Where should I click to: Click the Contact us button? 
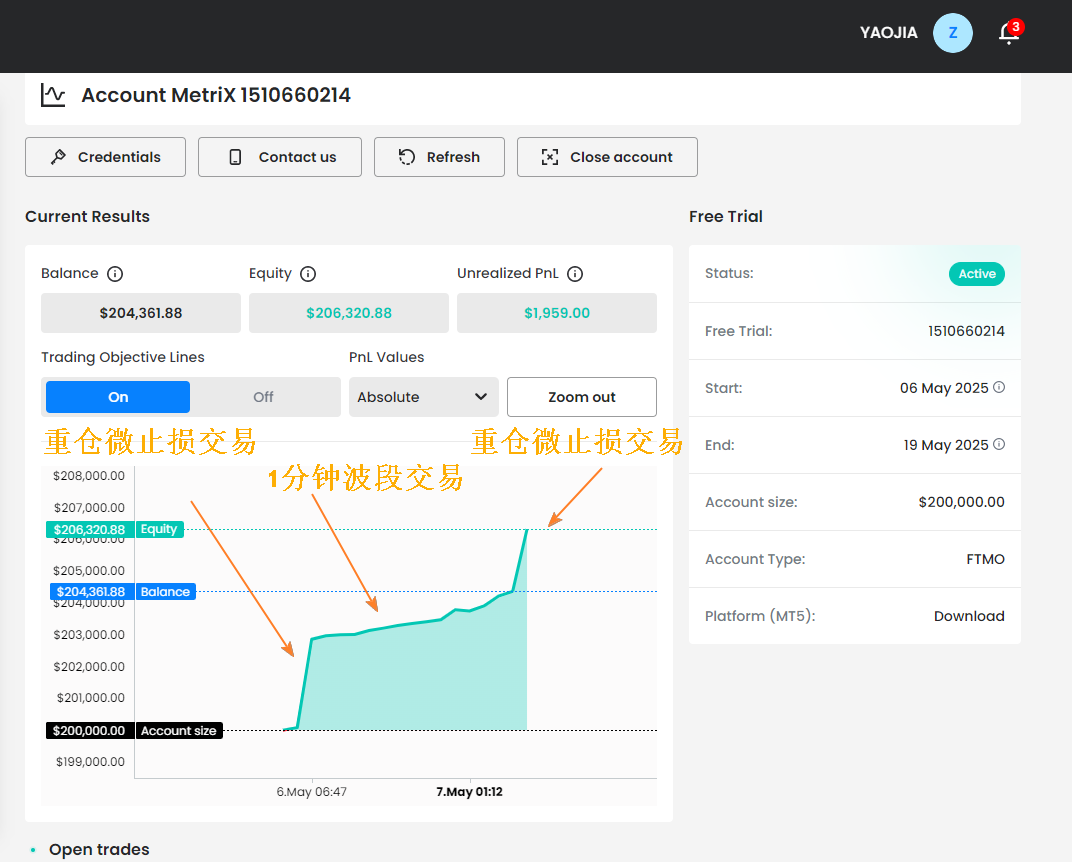click(x=280, y=157)
